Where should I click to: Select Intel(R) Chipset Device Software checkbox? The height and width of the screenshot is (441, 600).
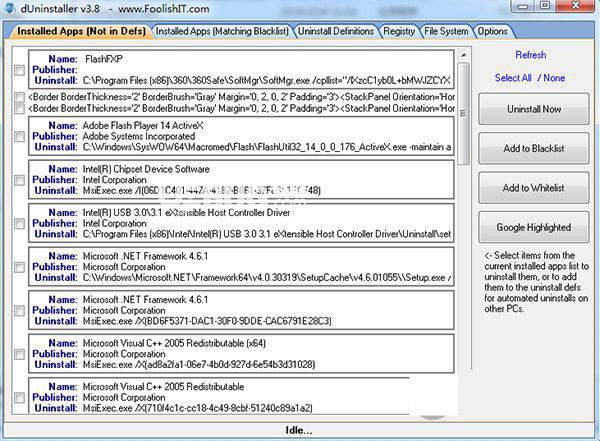pos(19,180)
